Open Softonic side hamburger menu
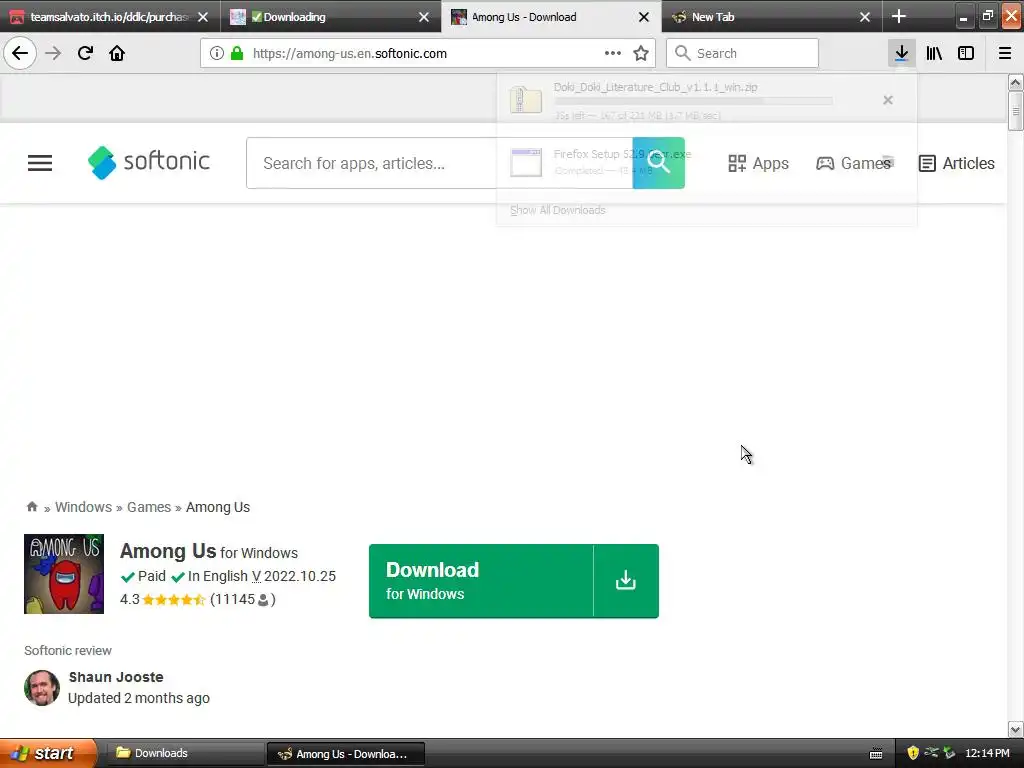Screen dimensions: 1024x768 tap(40, 163)
